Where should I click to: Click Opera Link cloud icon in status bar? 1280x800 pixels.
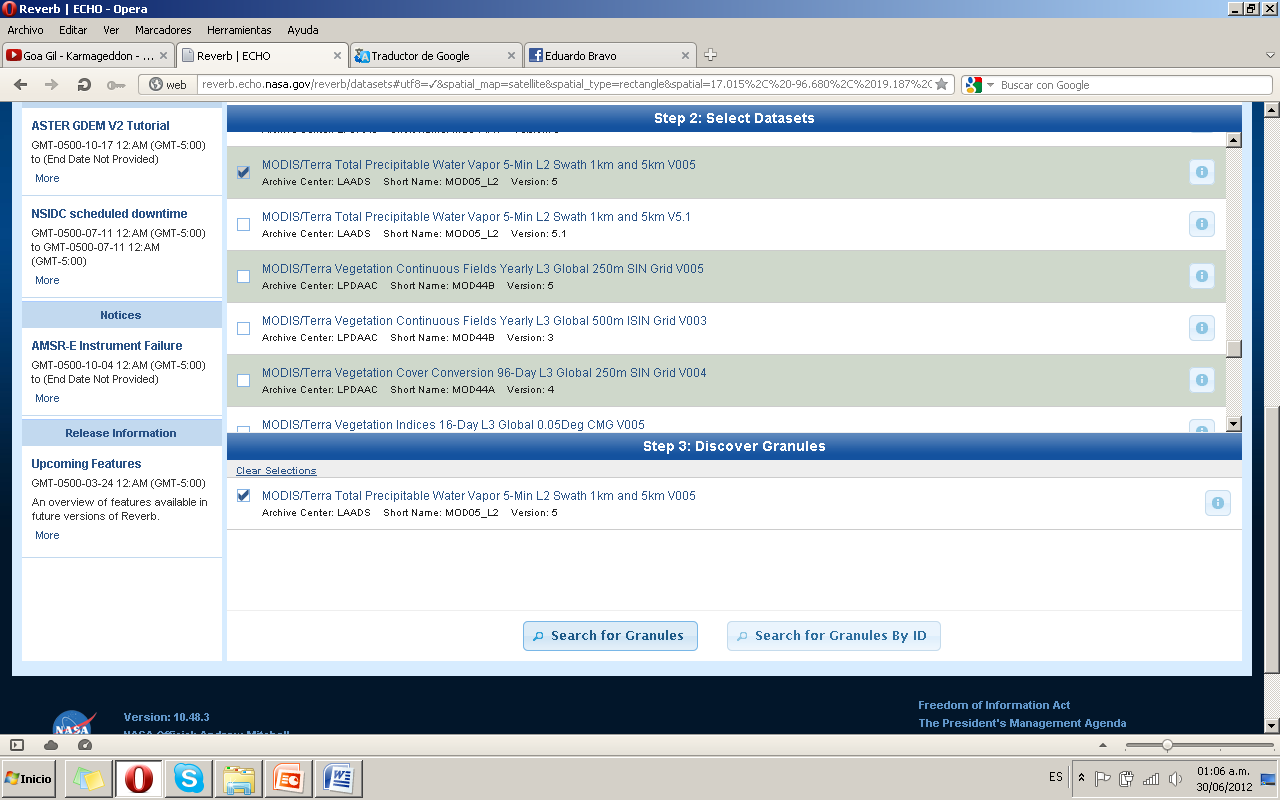pos(51,745)
